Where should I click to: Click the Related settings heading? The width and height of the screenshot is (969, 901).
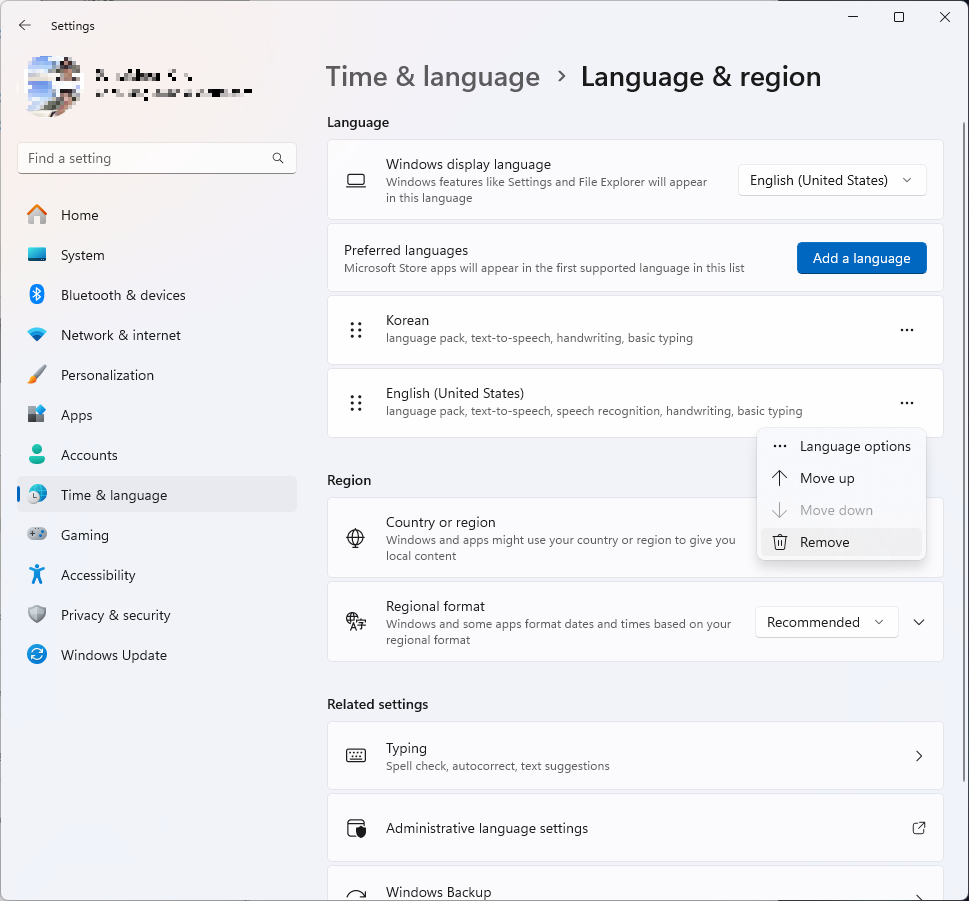378,704
